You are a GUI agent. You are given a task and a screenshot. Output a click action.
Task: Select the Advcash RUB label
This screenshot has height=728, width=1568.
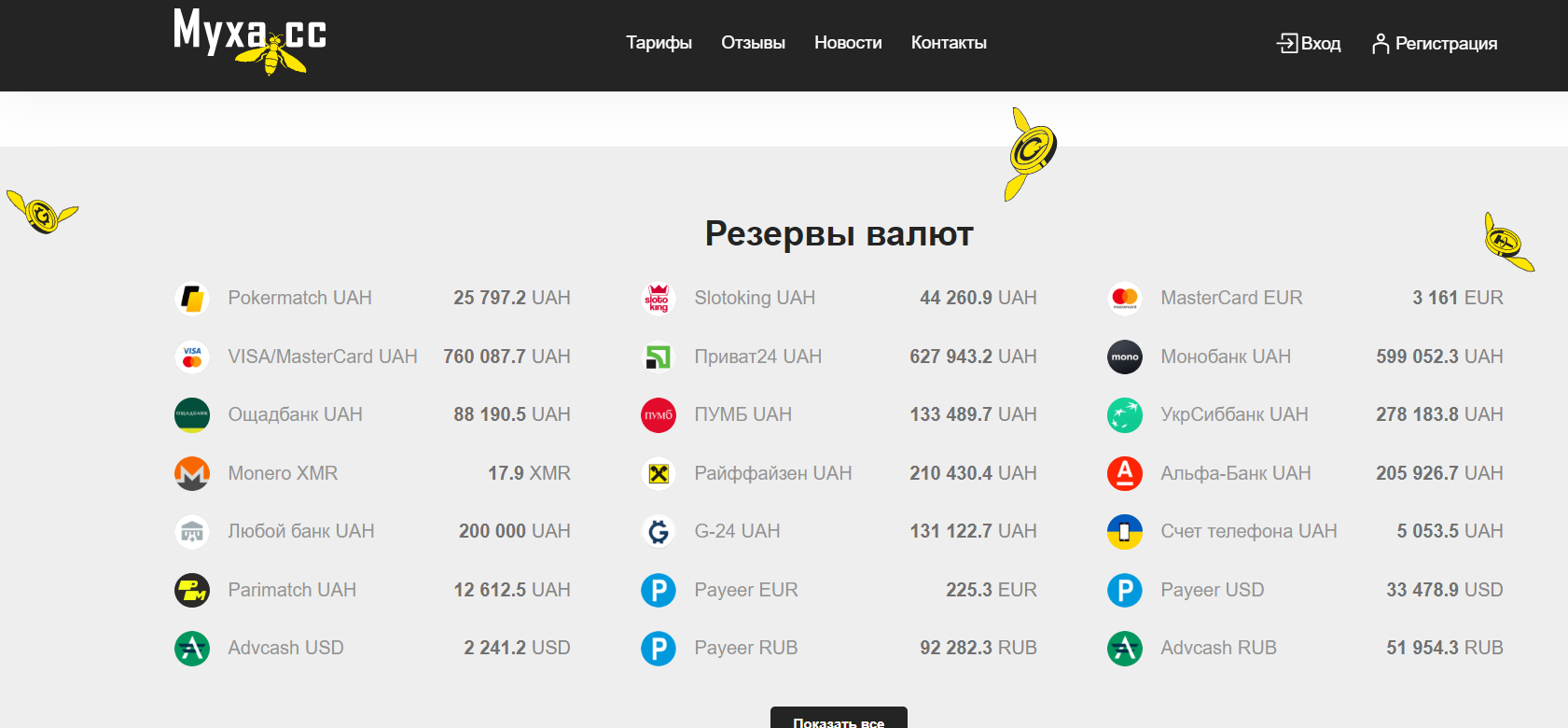[1218, 648]
